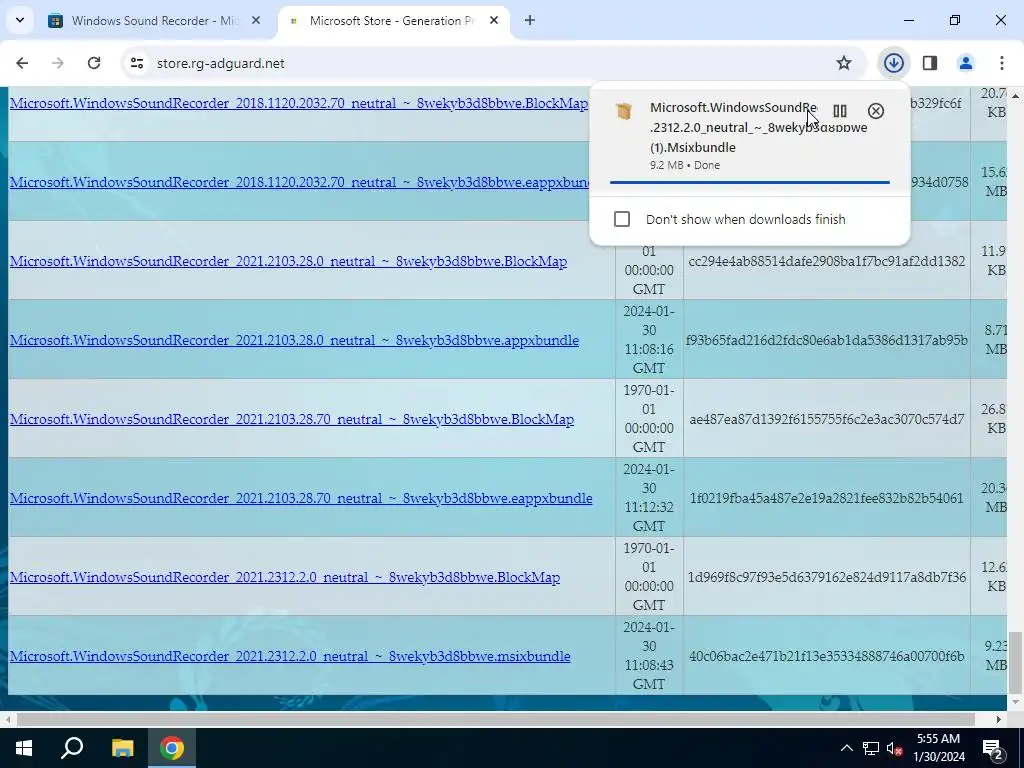Bookmark this page with the star
Image resolution: width=1024 pixels, height=768 pixels.
[x=844, y=63]
